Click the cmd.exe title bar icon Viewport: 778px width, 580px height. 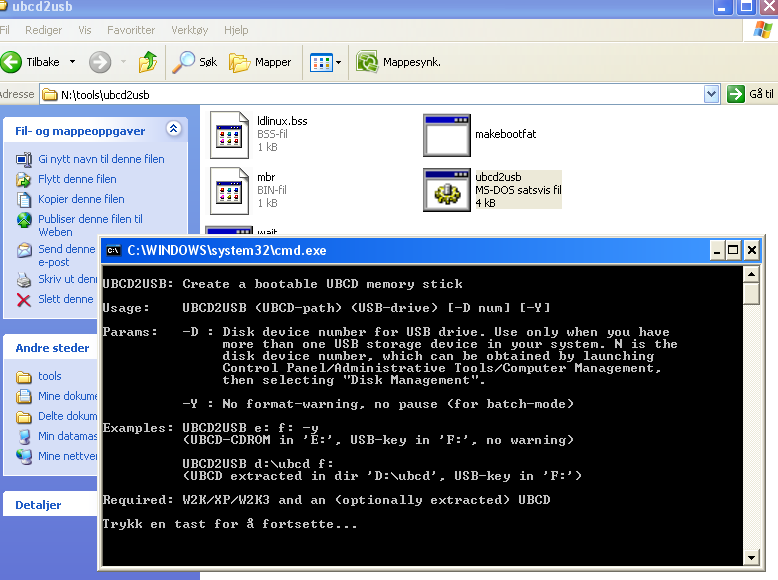[114, 251]
